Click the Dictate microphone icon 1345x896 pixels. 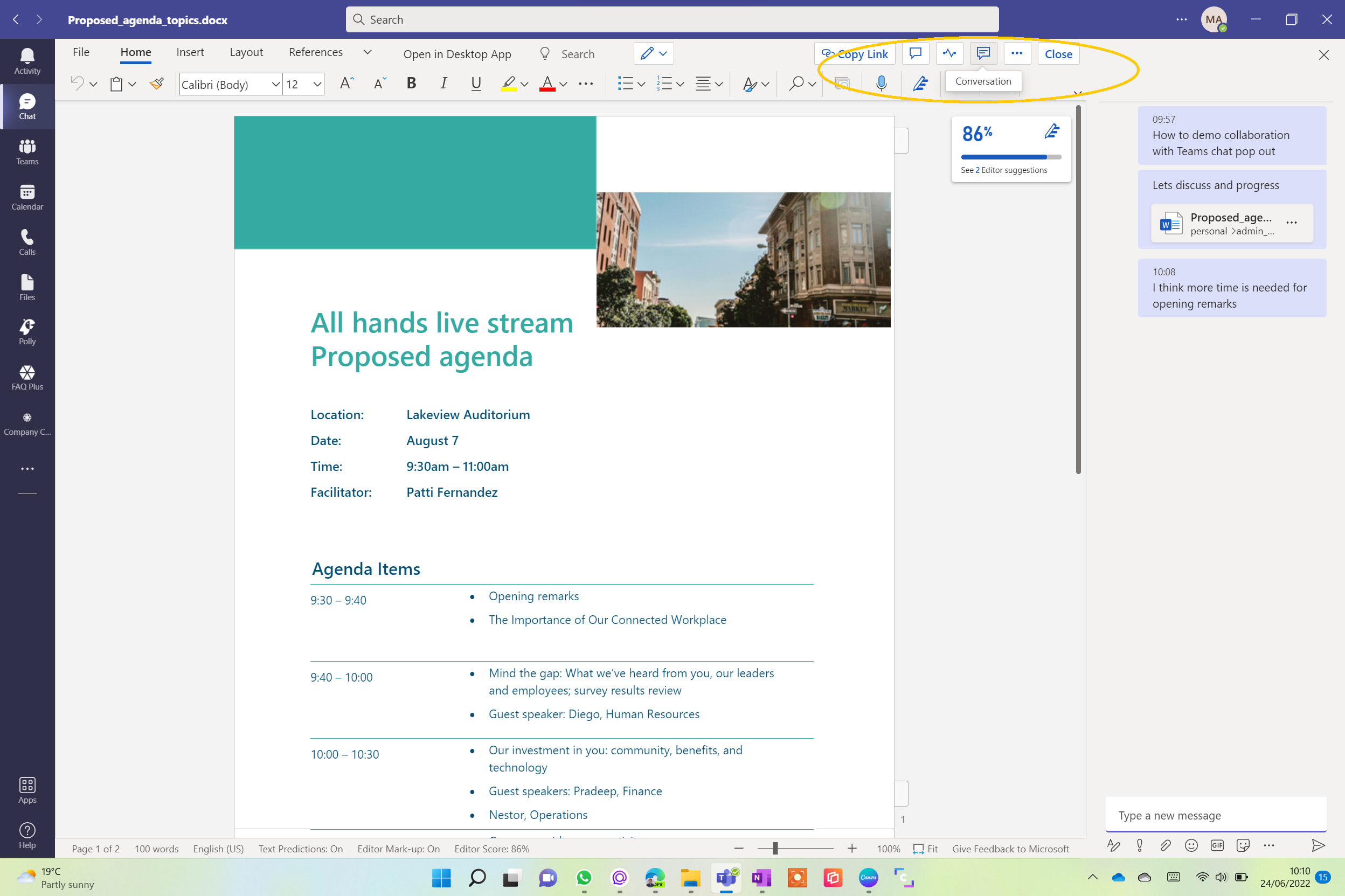pos(881,84)
